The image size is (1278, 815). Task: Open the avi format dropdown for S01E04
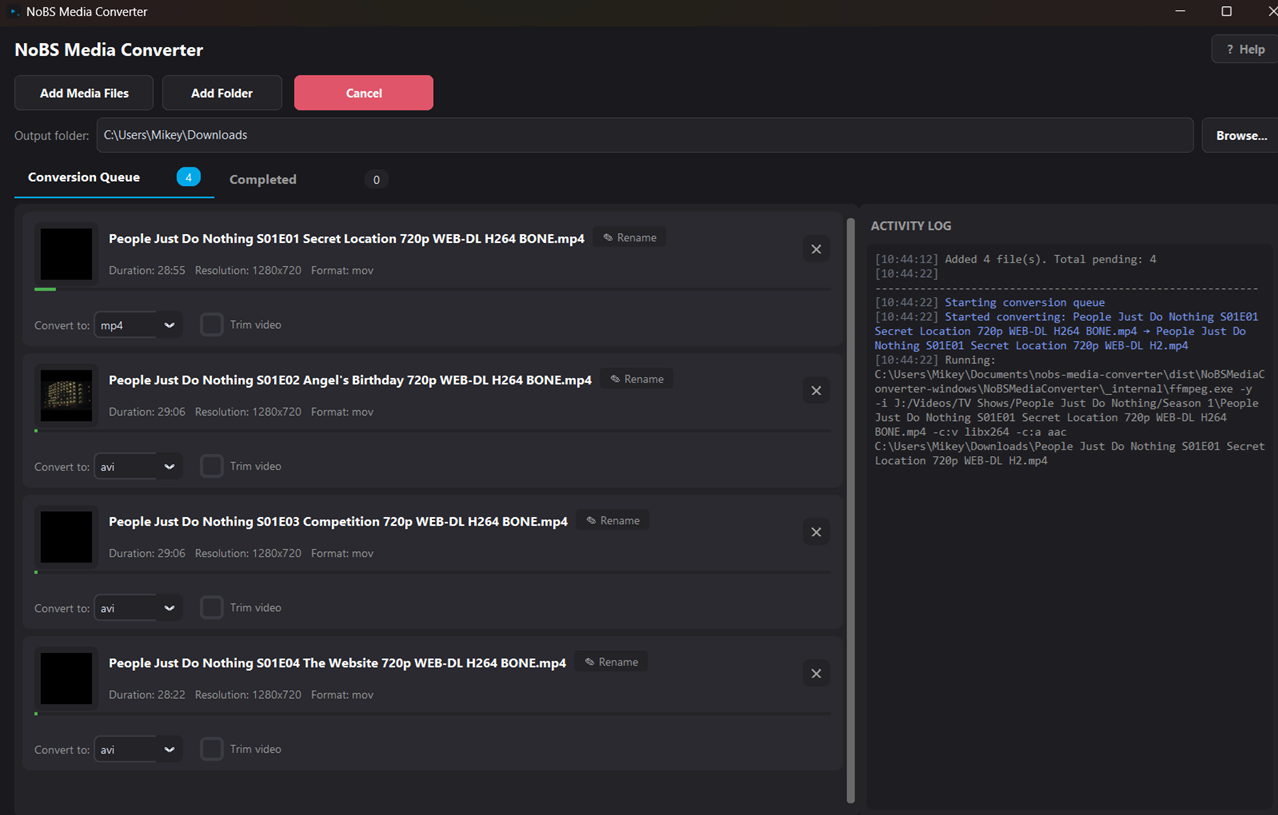tap(138, 750)
